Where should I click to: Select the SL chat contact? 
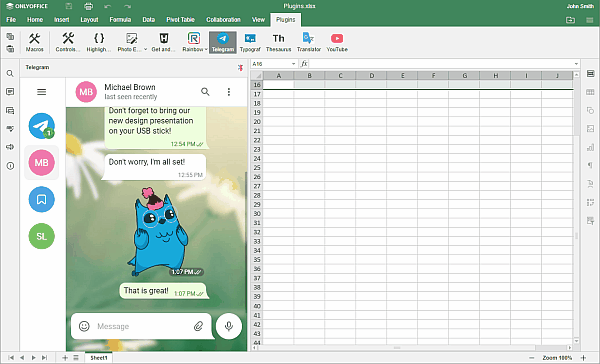pos(42,236)
